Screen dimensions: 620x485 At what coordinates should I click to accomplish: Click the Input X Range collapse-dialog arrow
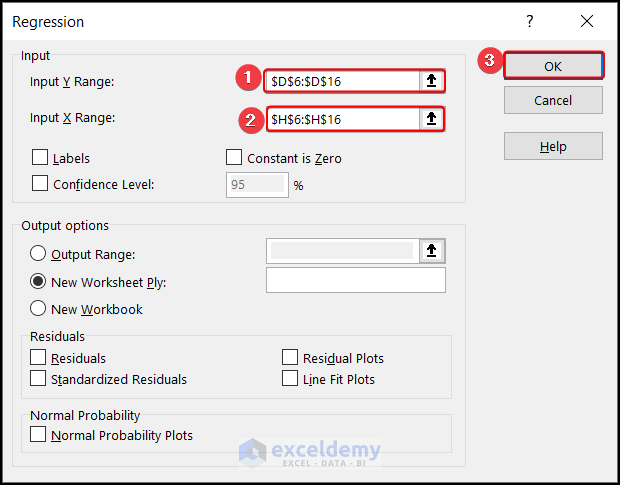pos(431,119)
